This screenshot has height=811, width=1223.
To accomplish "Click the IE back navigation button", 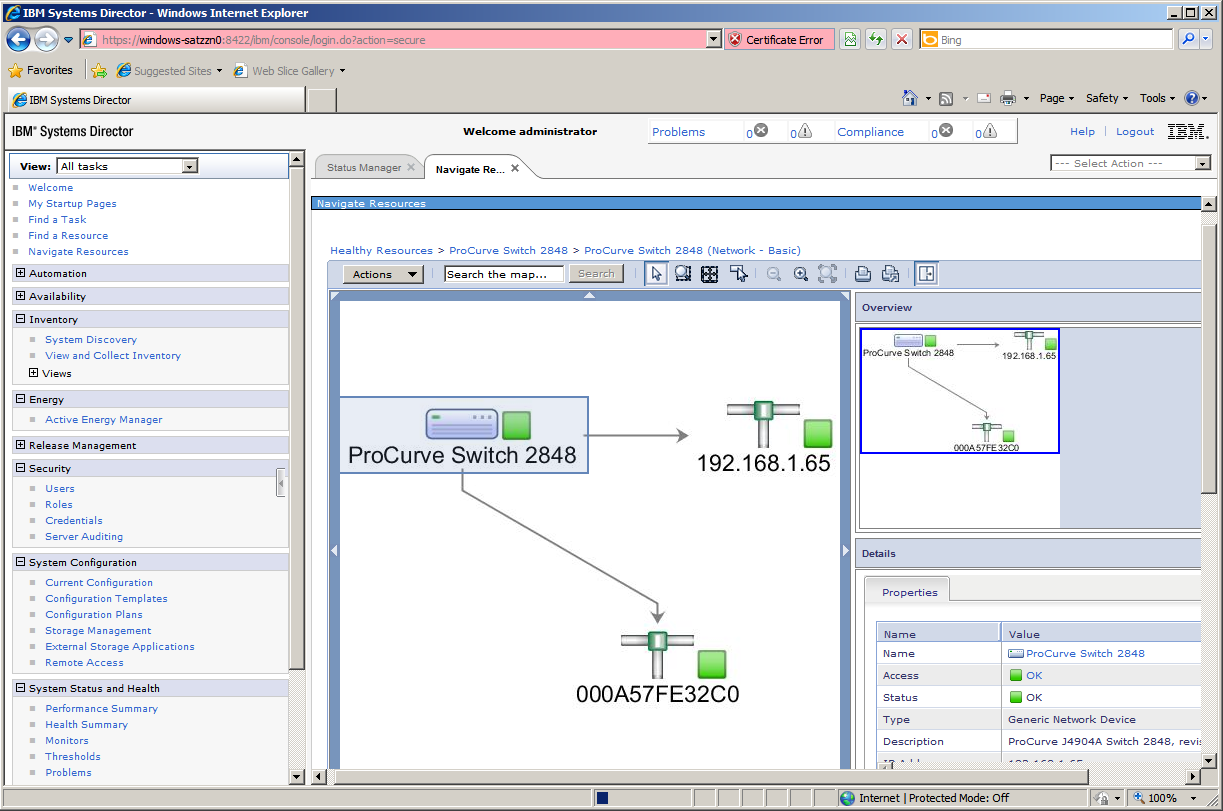I will (18, 39).
